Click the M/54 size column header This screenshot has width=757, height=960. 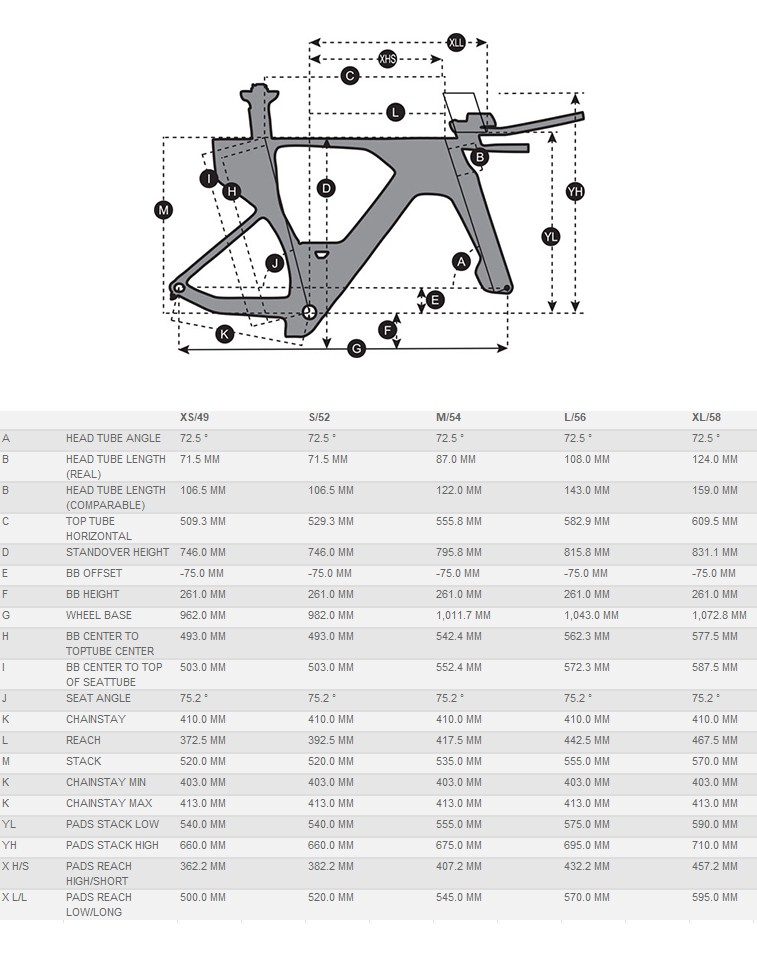(x=448, y=418)
